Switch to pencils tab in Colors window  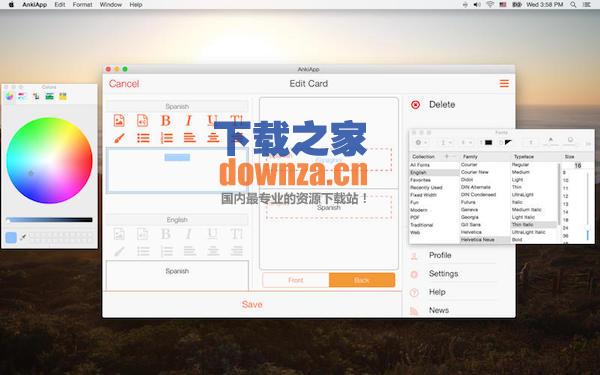63,96
